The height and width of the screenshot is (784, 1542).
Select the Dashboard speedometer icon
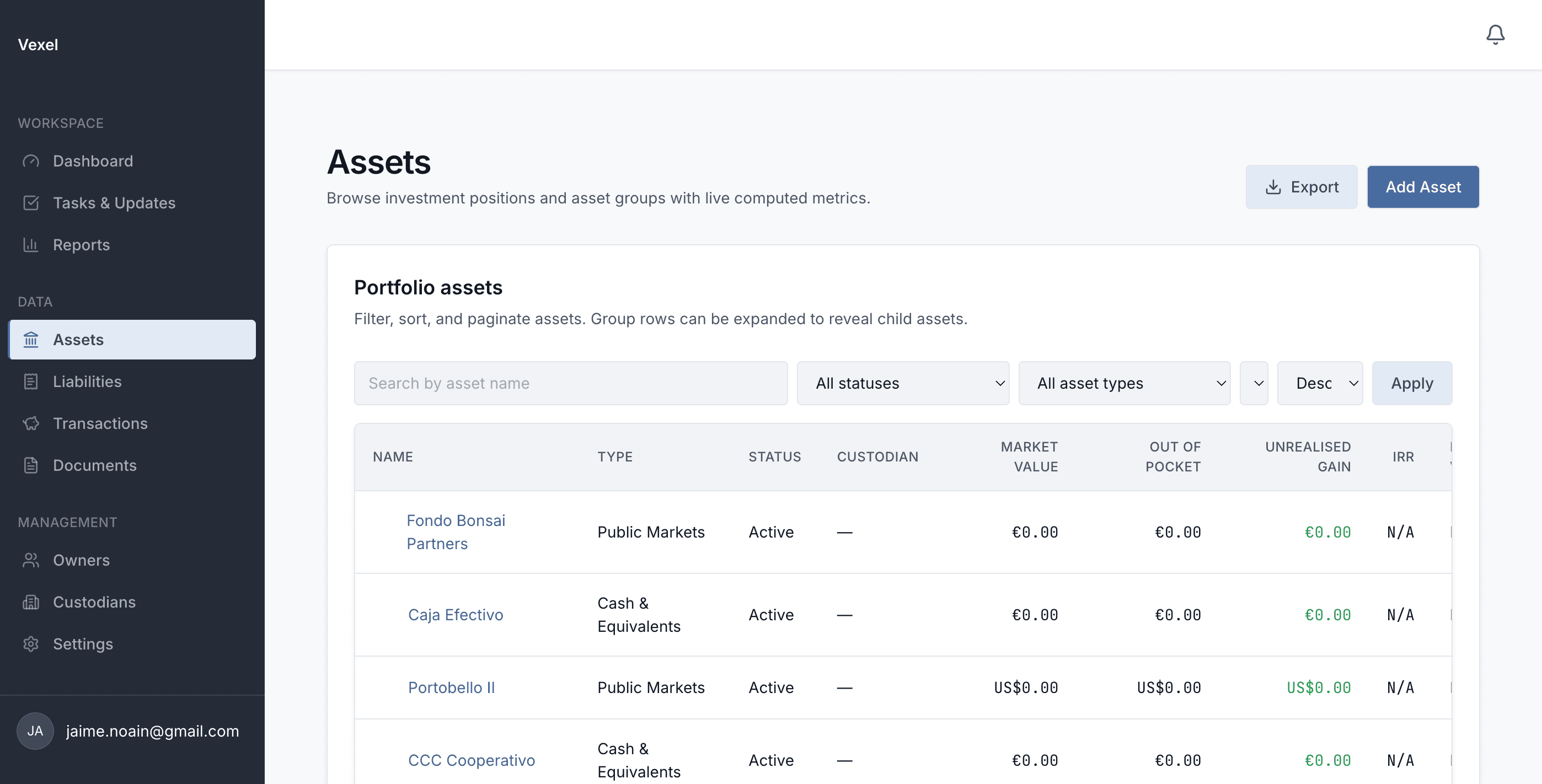(31, 160)
